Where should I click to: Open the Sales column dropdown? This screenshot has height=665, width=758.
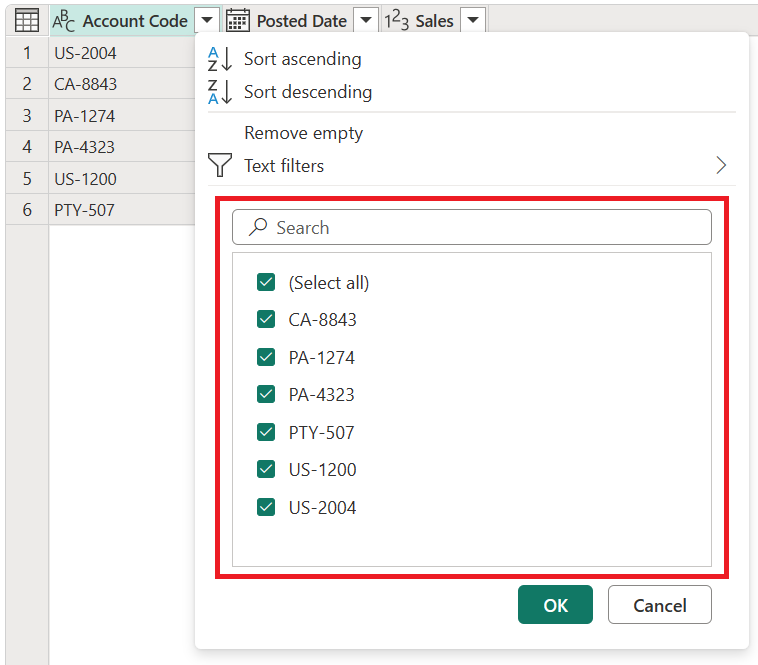473,20
